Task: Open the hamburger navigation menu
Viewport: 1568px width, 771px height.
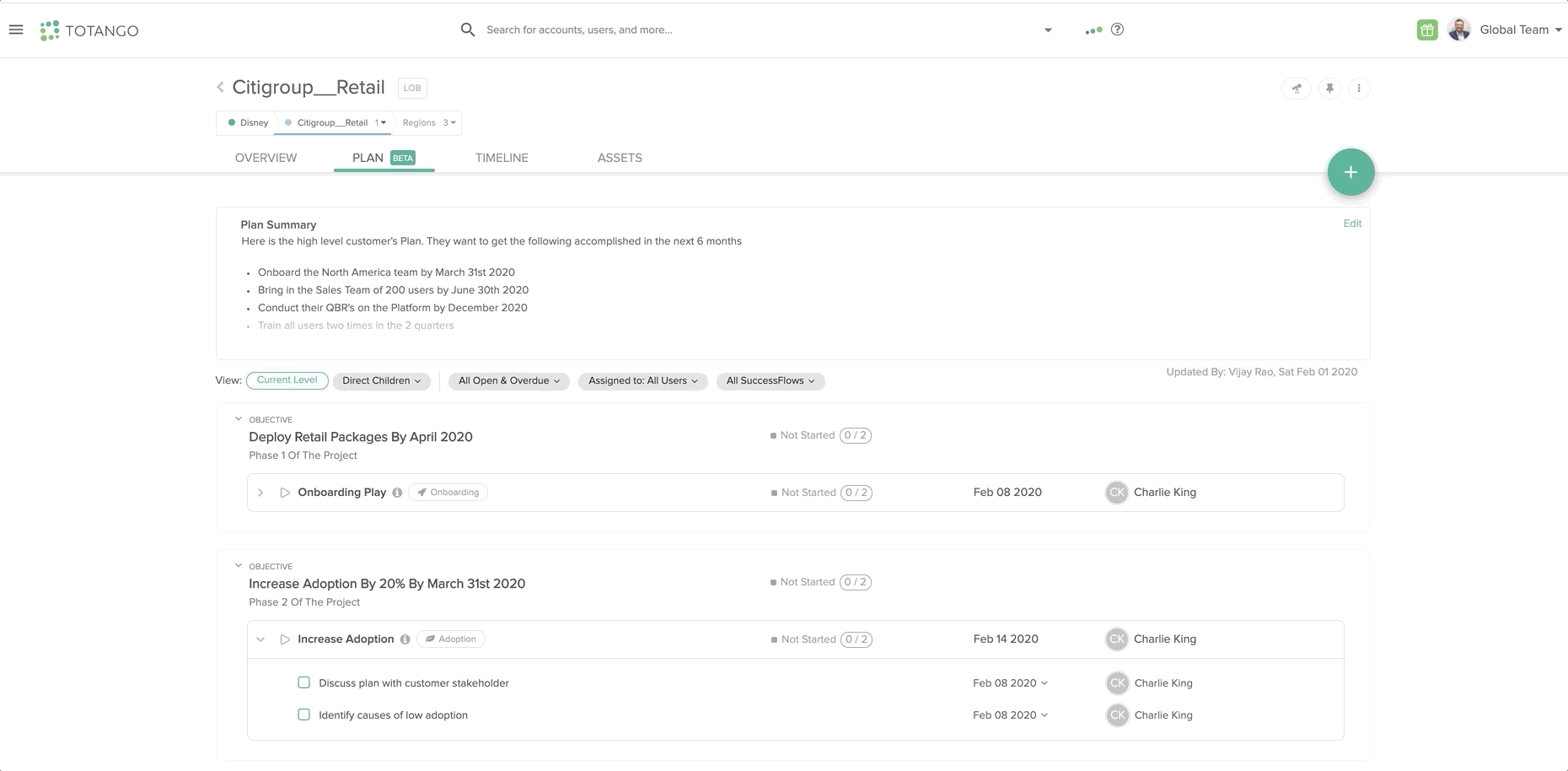Action: coord(16,30)
